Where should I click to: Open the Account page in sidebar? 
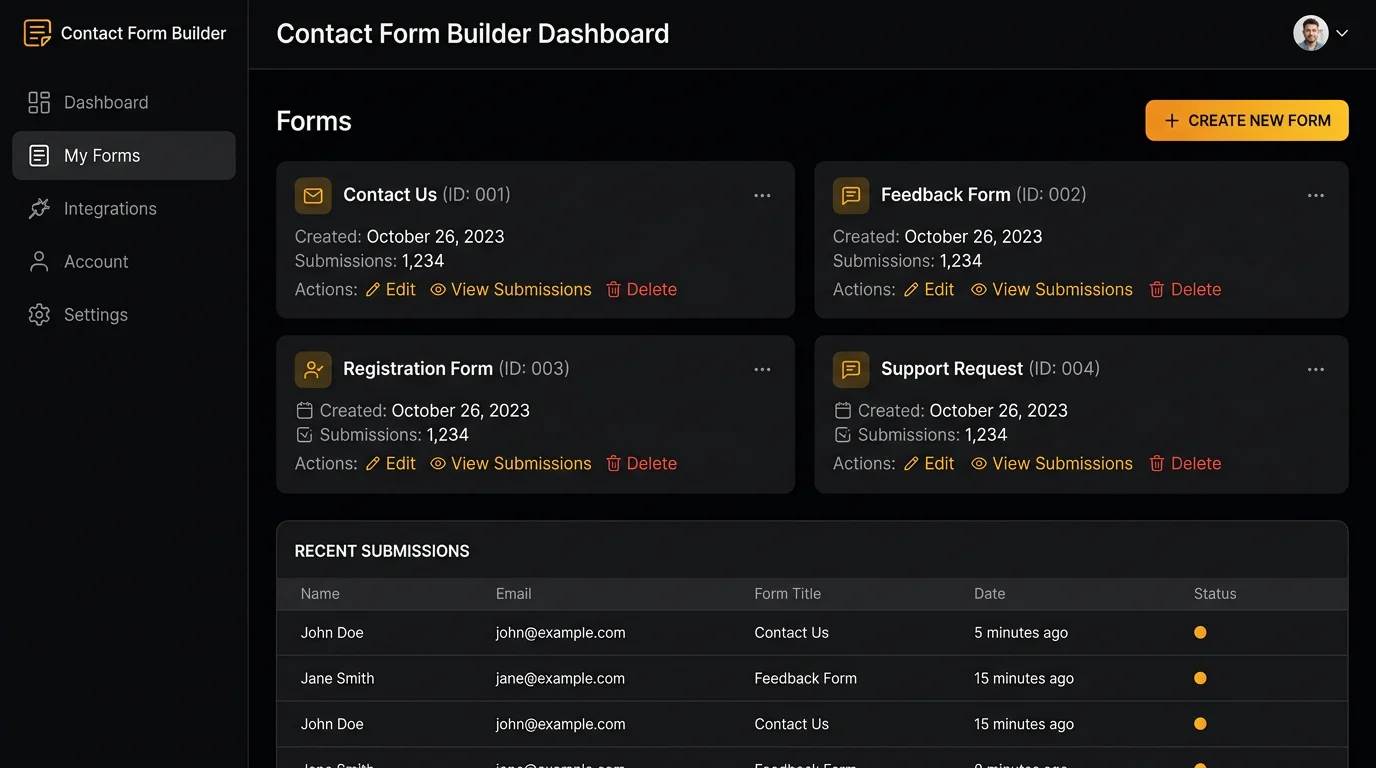click(124, 261)
